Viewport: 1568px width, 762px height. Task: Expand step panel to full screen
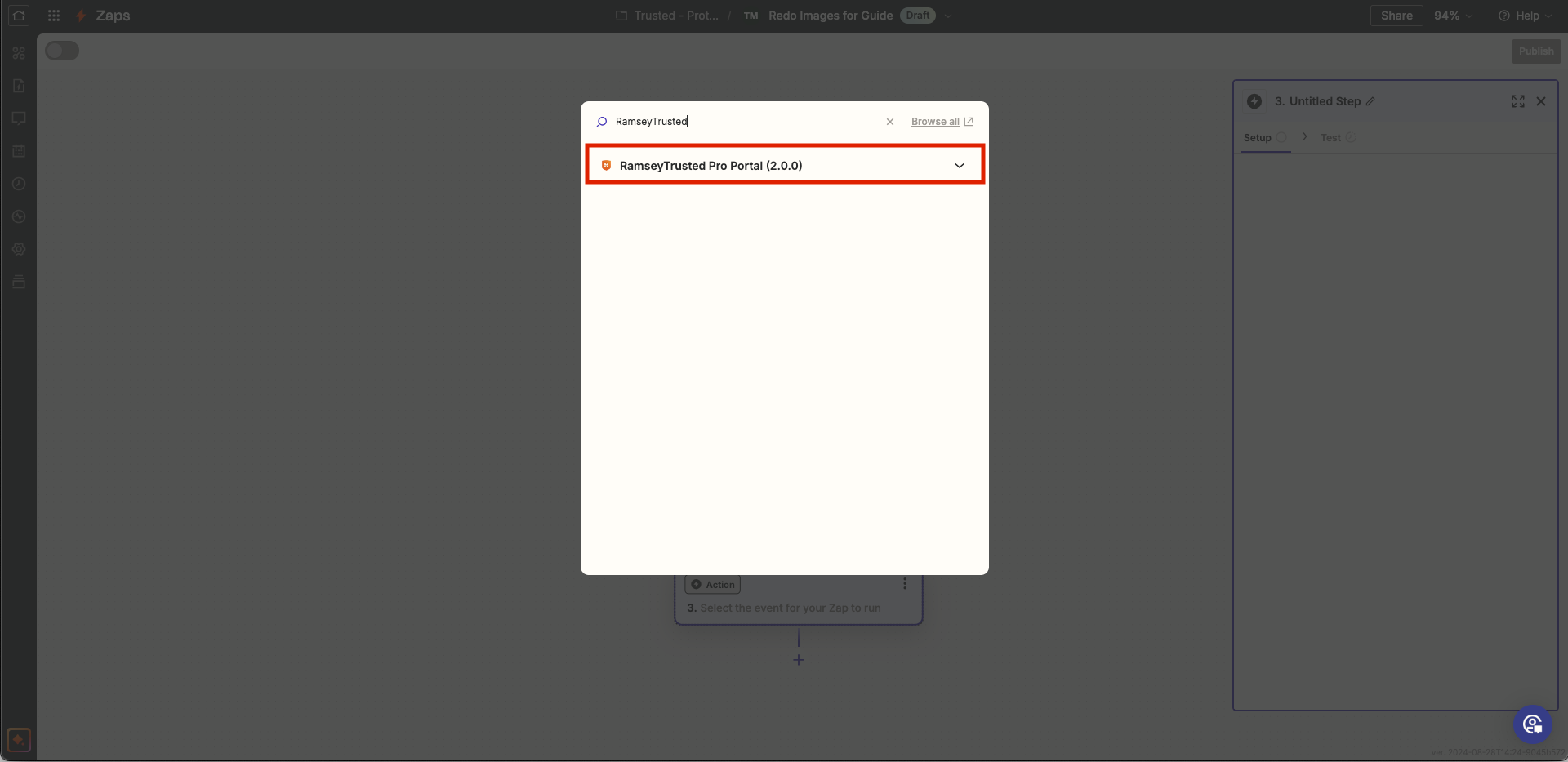point(1517,101)
